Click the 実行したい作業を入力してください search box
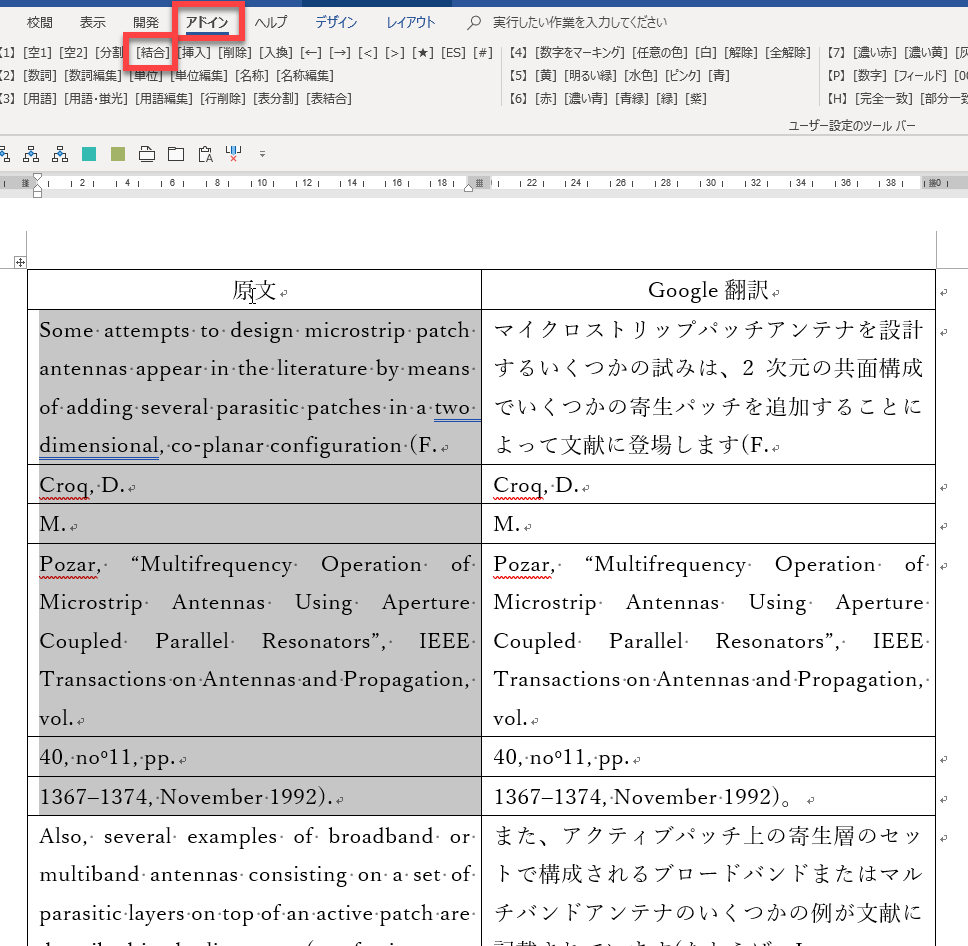 (x=580, y=23)
